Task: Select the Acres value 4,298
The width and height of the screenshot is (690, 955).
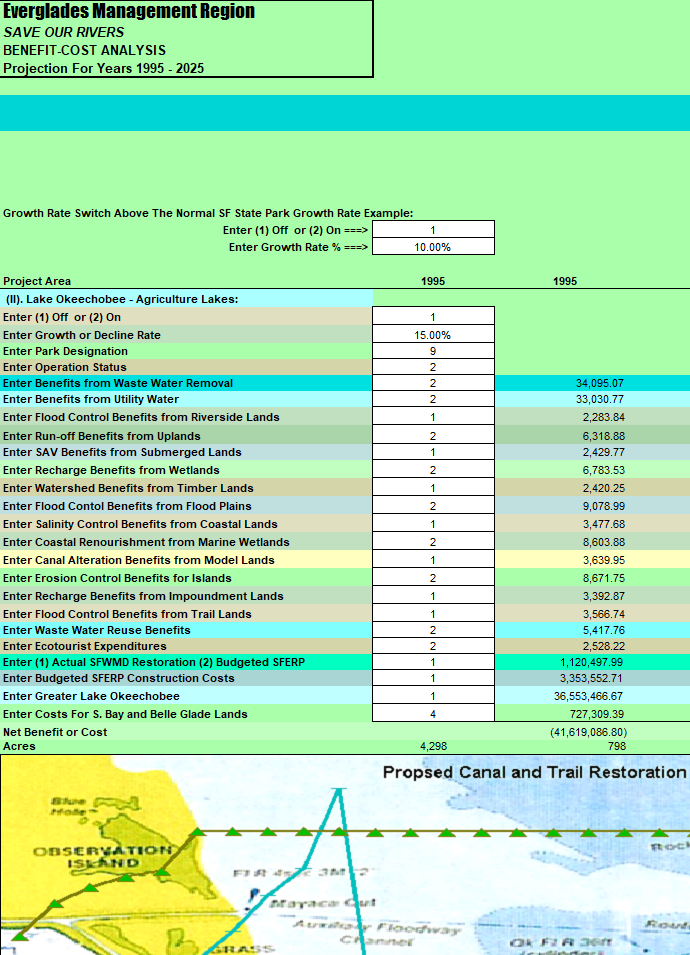Action: pos(433,746)
